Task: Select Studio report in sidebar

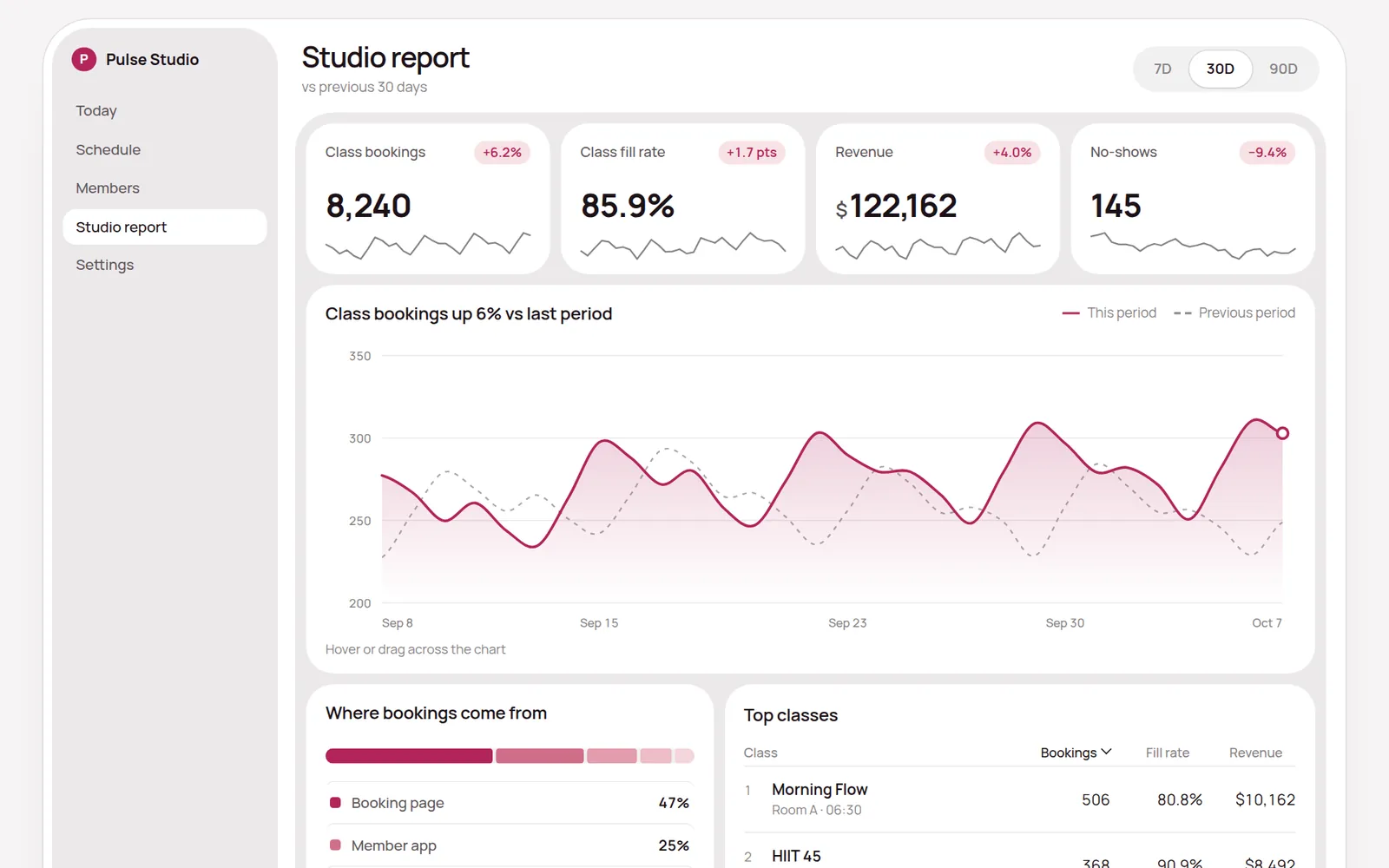Action: tap(164, 227)
